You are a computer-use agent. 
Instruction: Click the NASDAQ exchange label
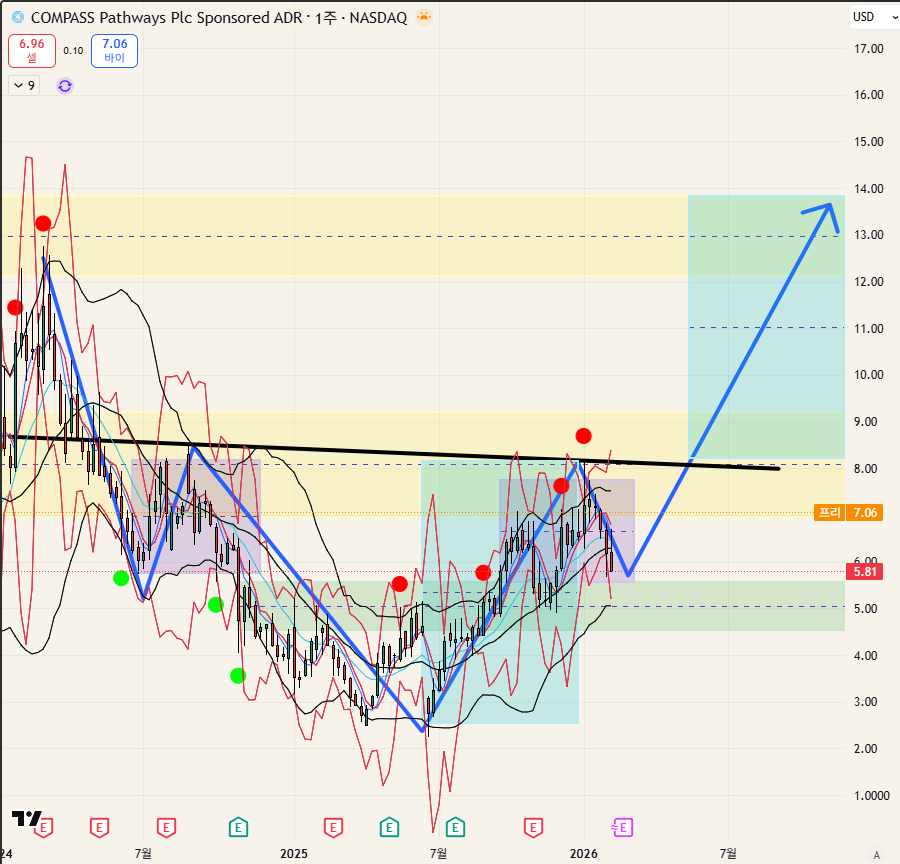pos(378,18)
